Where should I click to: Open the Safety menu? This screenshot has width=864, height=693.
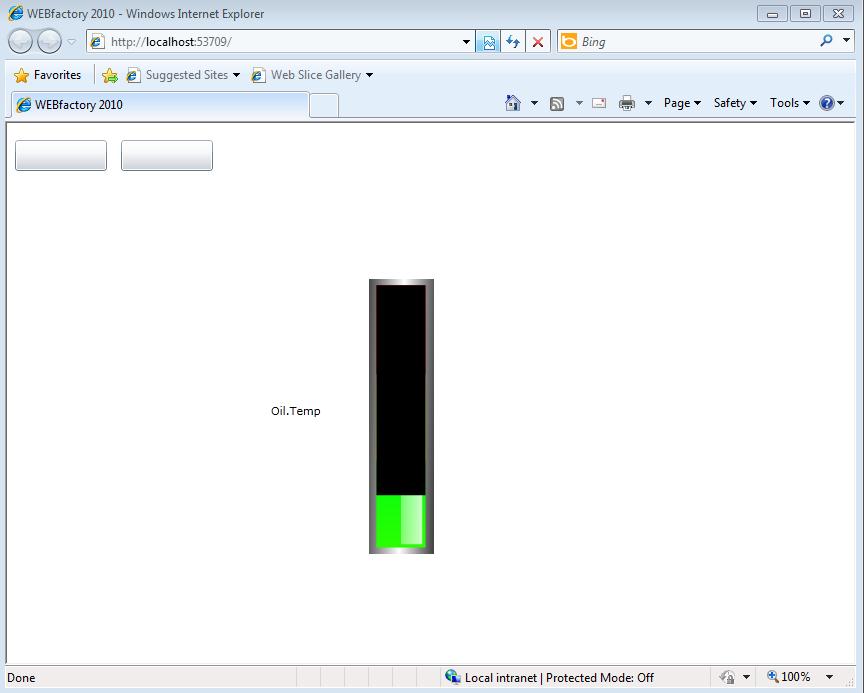click(x=734, y=103)
